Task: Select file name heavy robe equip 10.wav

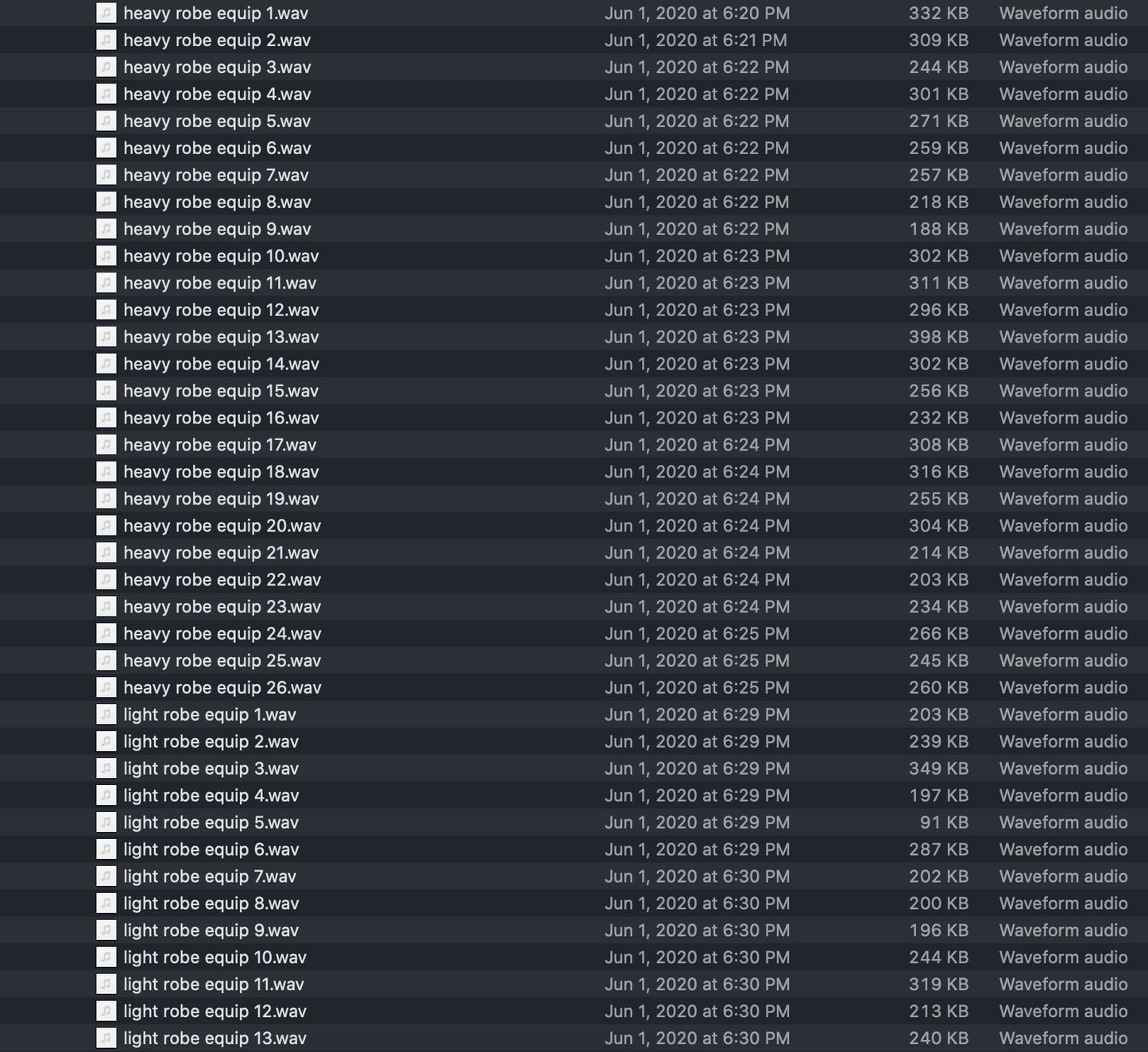Action: pos(221,257)
